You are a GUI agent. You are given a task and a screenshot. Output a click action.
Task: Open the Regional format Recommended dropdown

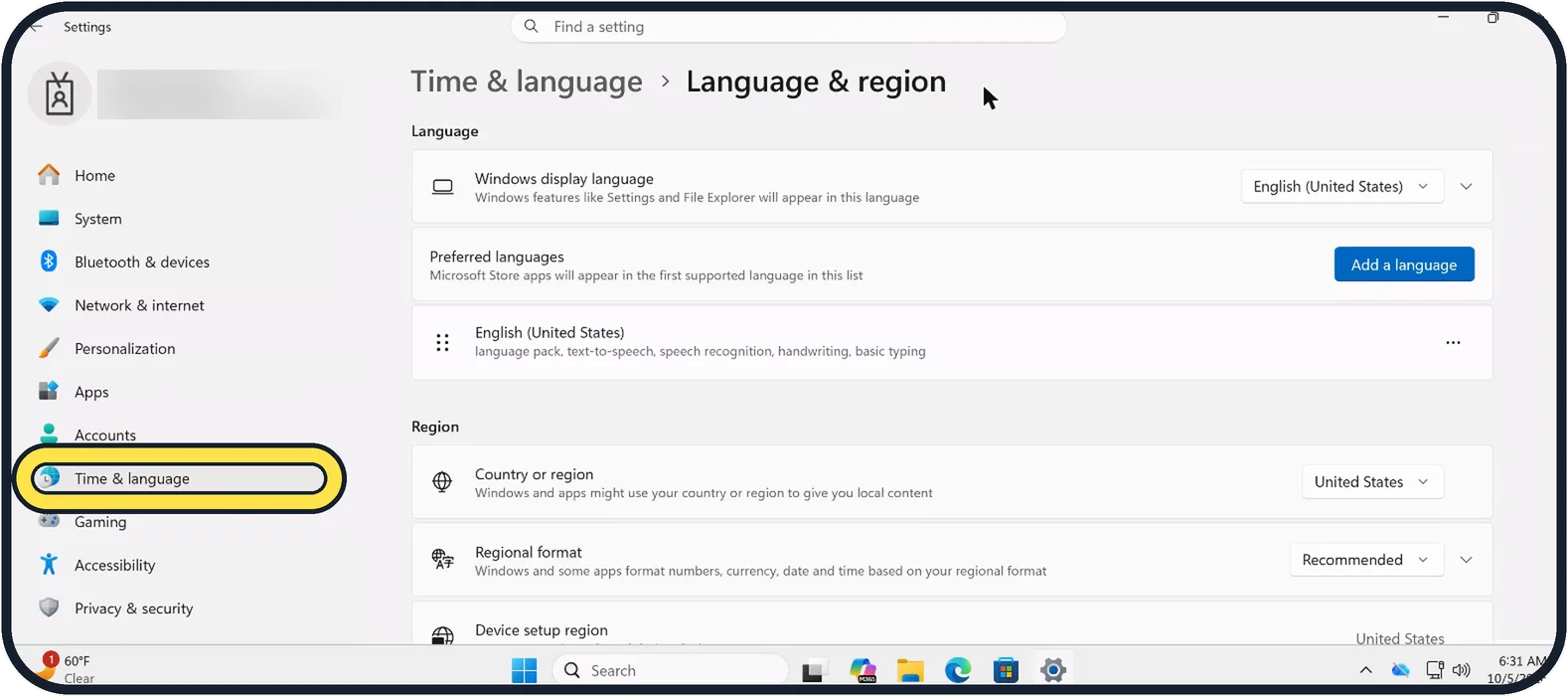point(1366,560)
